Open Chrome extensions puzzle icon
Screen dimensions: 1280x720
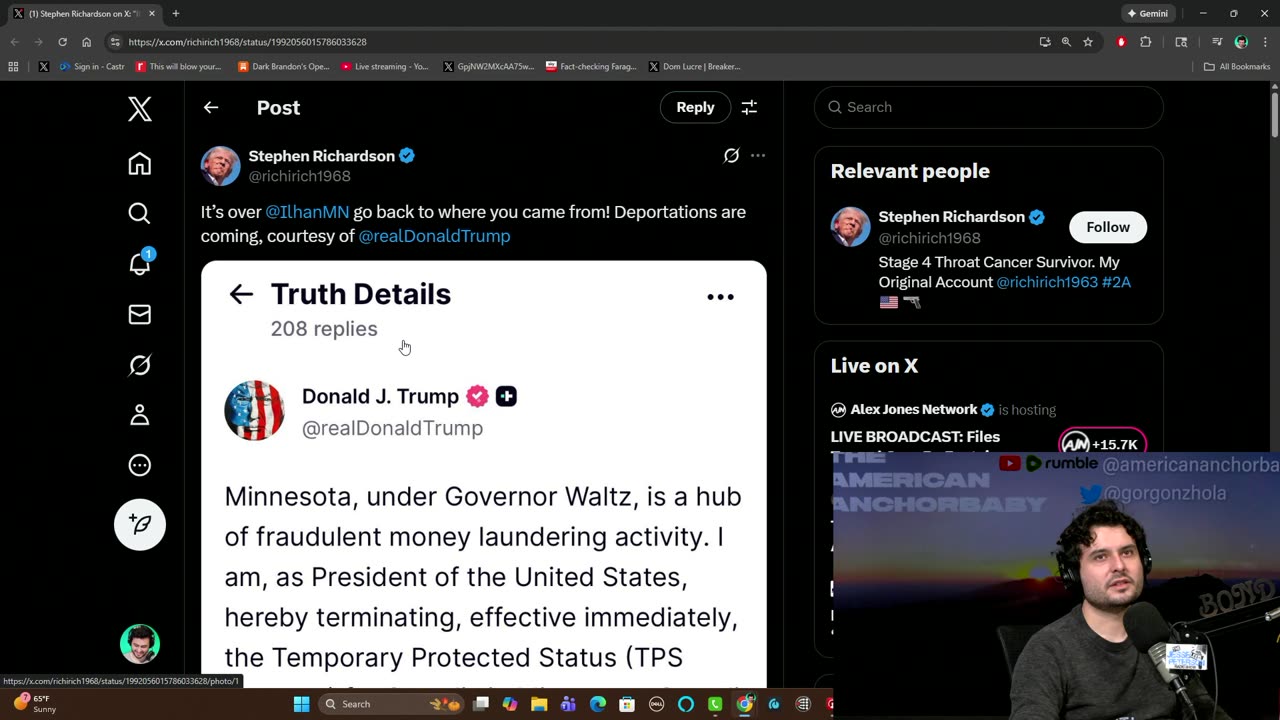1146,42
